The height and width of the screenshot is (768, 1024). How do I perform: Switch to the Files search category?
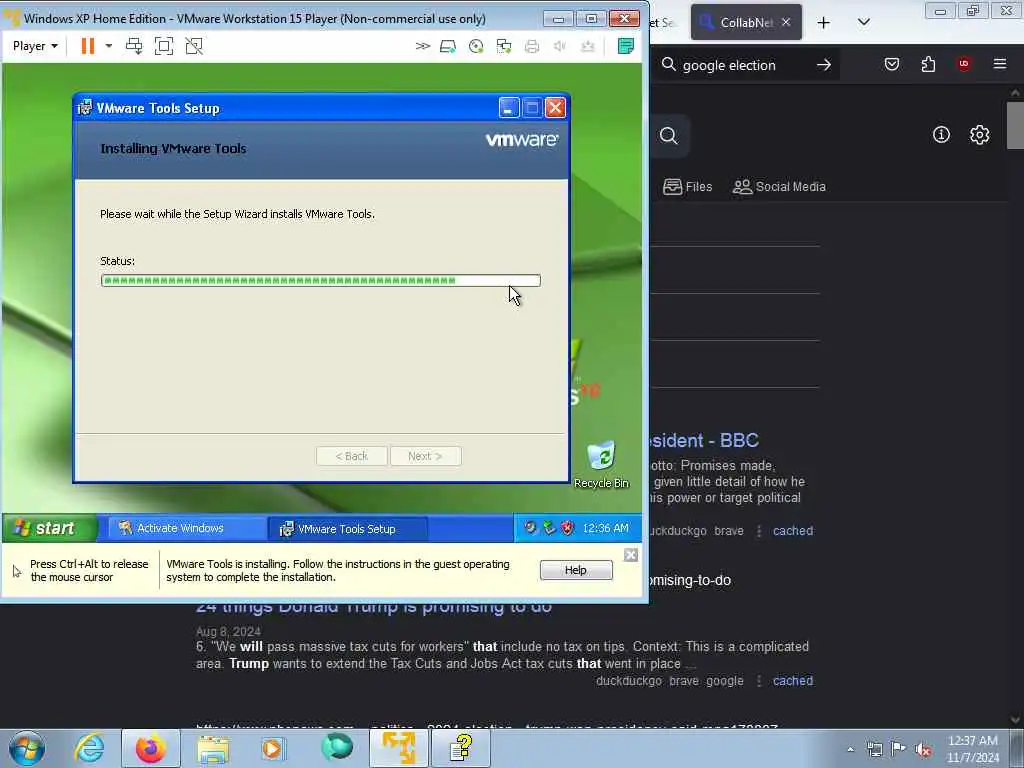tap(688, 187)
